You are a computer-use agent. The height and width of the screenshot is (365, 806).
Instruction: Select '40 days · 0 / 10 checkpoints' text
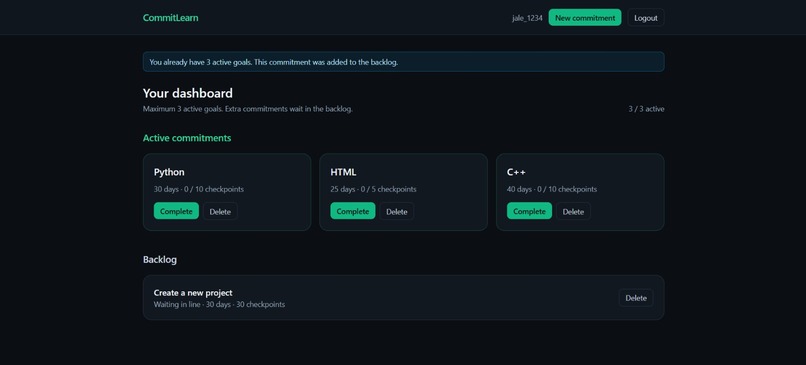[552, 189]
